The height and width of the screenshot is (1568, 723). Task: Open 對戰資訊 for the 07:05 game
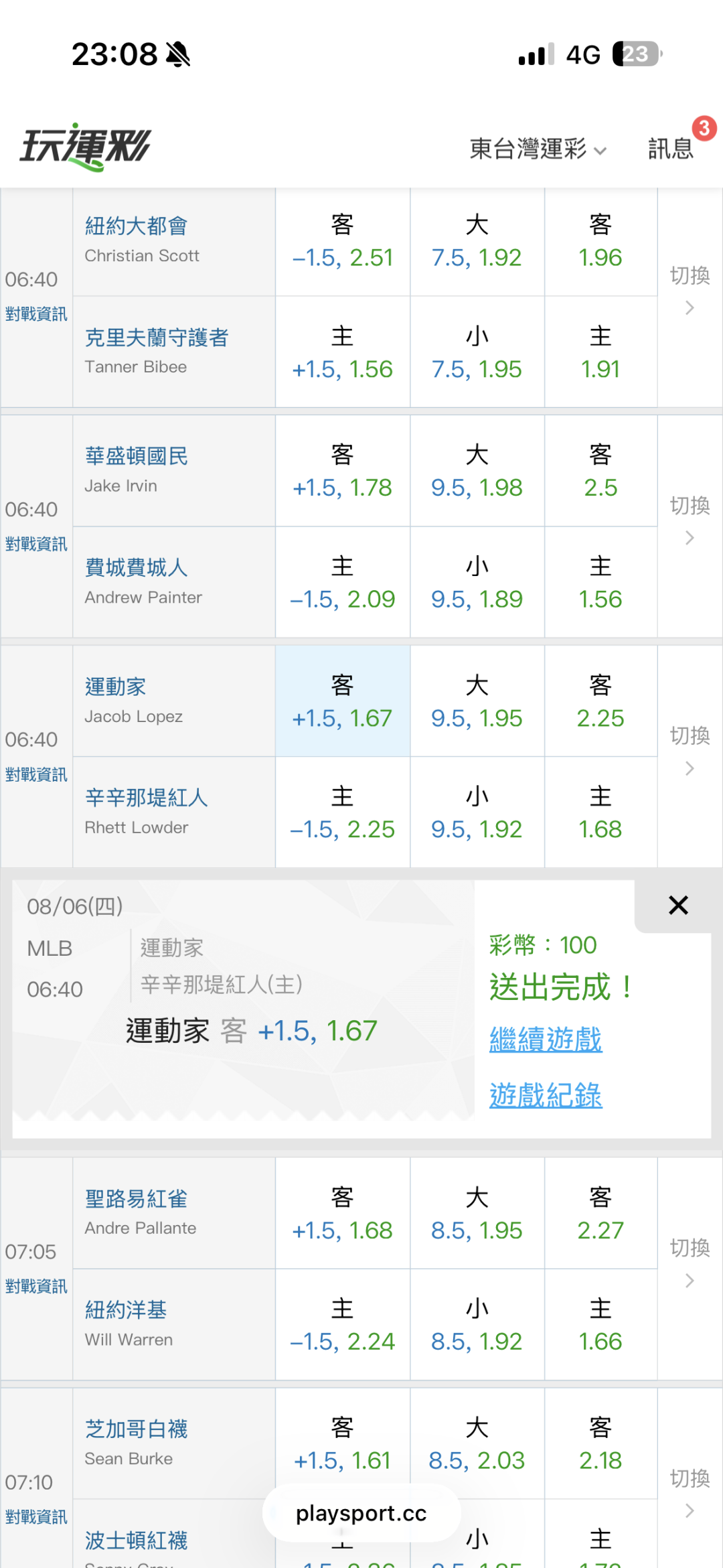pos(36,1286)
